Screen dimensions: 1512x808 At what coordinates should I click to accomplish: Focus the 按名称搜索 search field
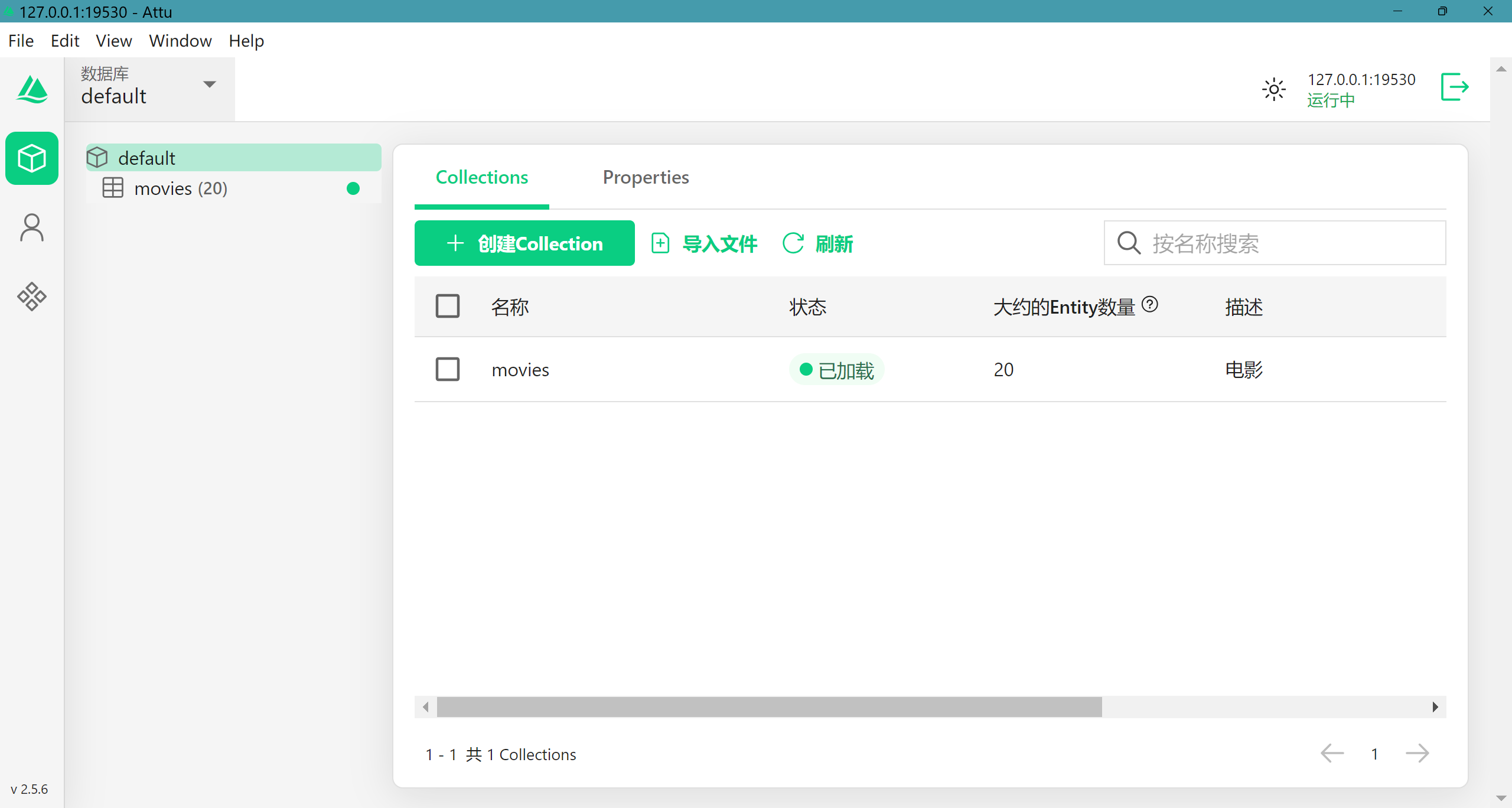click(1288, 243)
